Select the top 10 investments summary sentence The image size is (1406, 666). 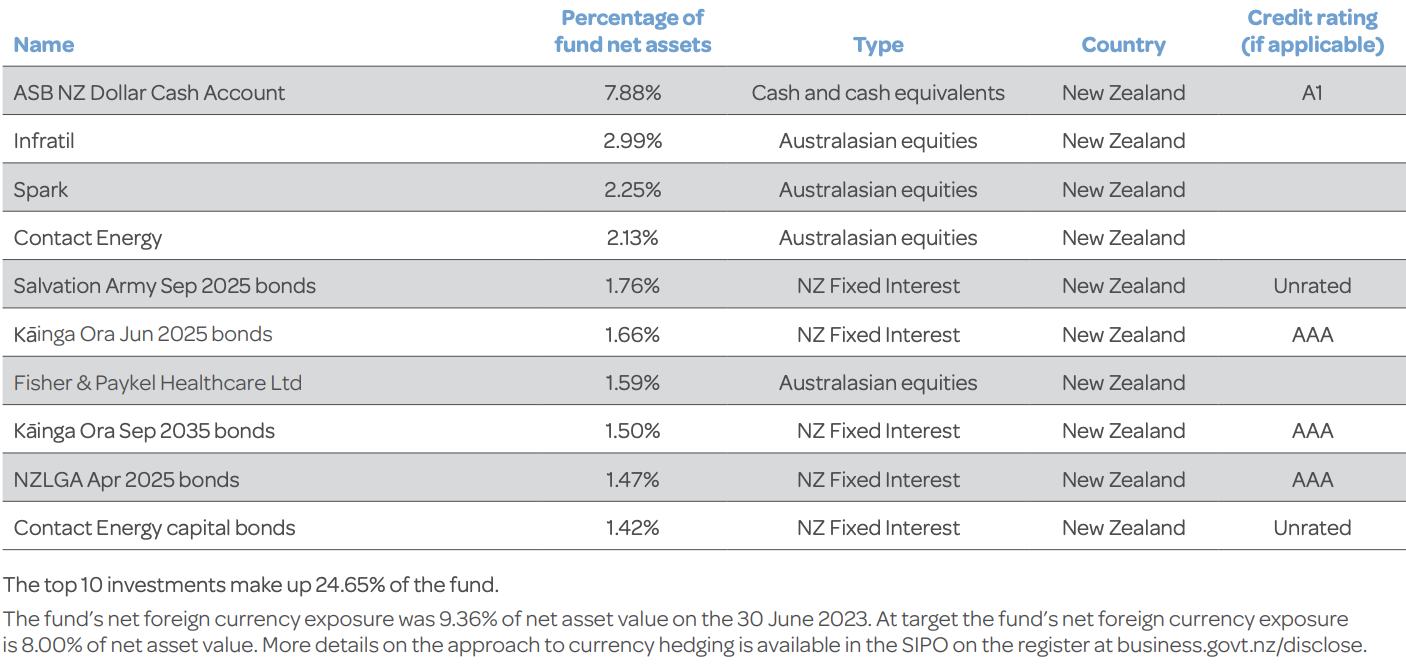coord(251,584)
